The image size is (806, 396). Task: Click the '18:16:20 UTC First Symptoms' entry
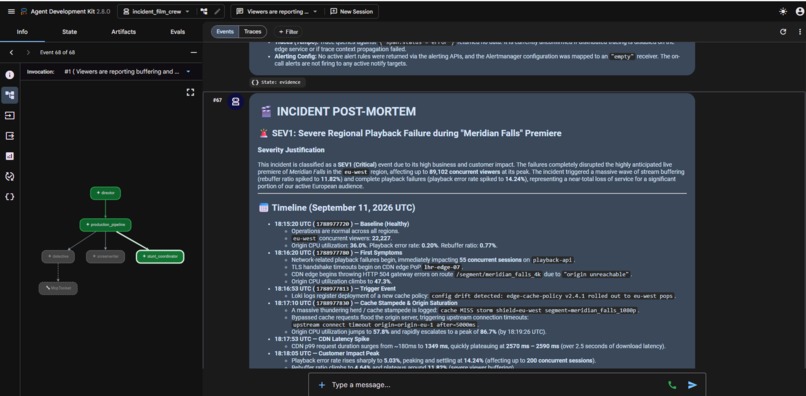click(338, 253)
